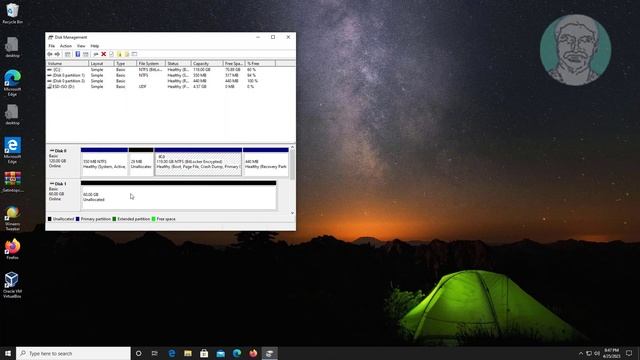Sort by the Capacity column header
640x360 pixels.
click(x=207, y=64)
